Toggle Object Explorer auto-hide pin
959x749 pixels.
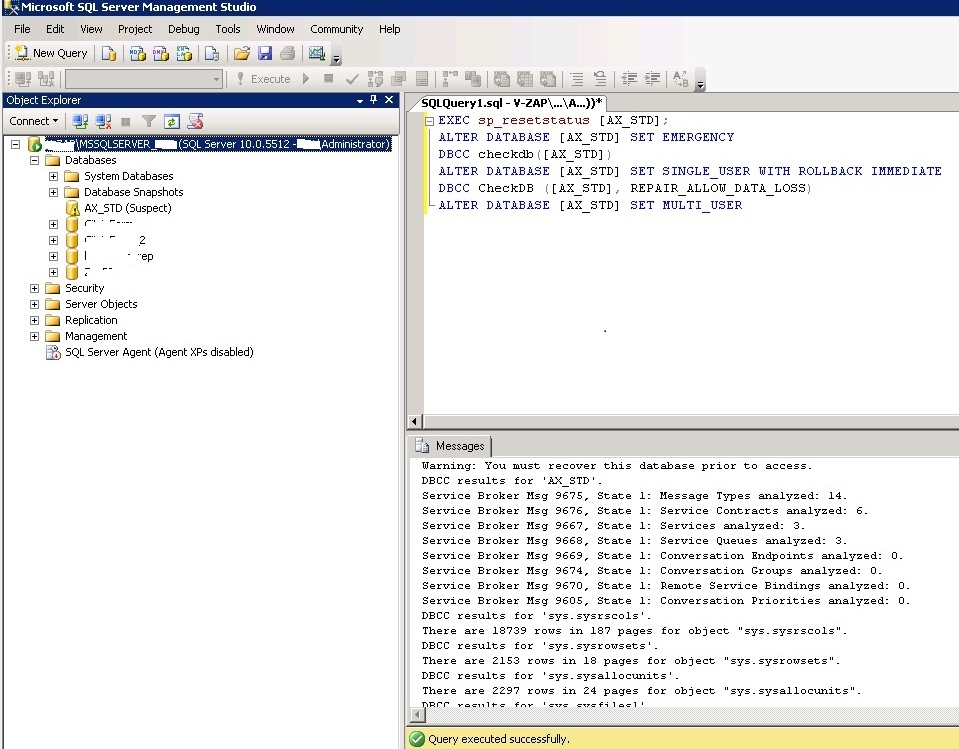click(374, 100)
